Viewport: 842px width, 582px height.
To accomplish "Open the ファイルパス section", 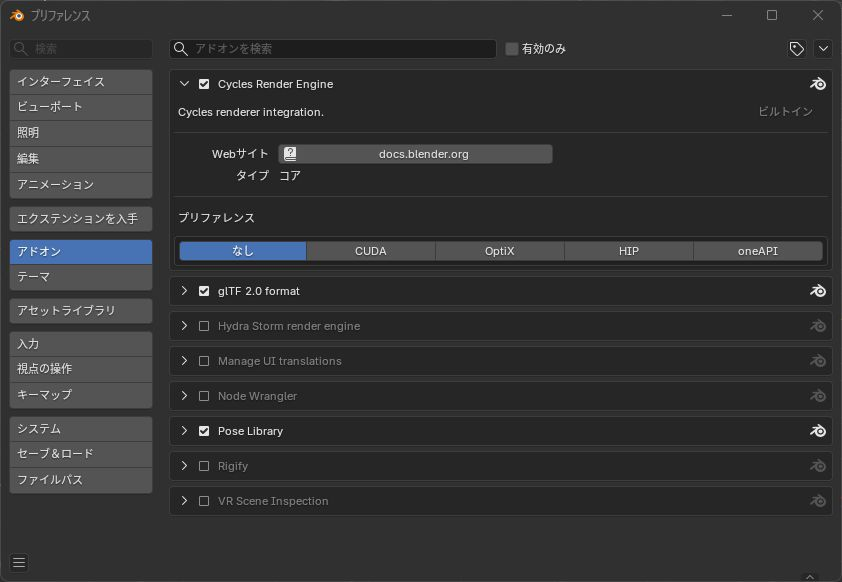I will pos(81,480).
